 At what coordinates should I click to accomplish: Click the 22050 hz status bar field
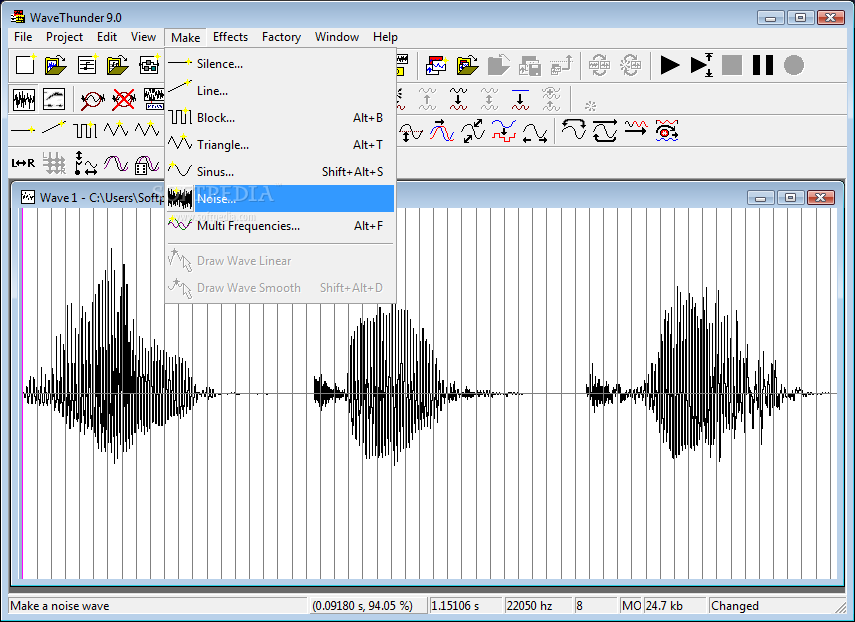(x=538, y=606)
